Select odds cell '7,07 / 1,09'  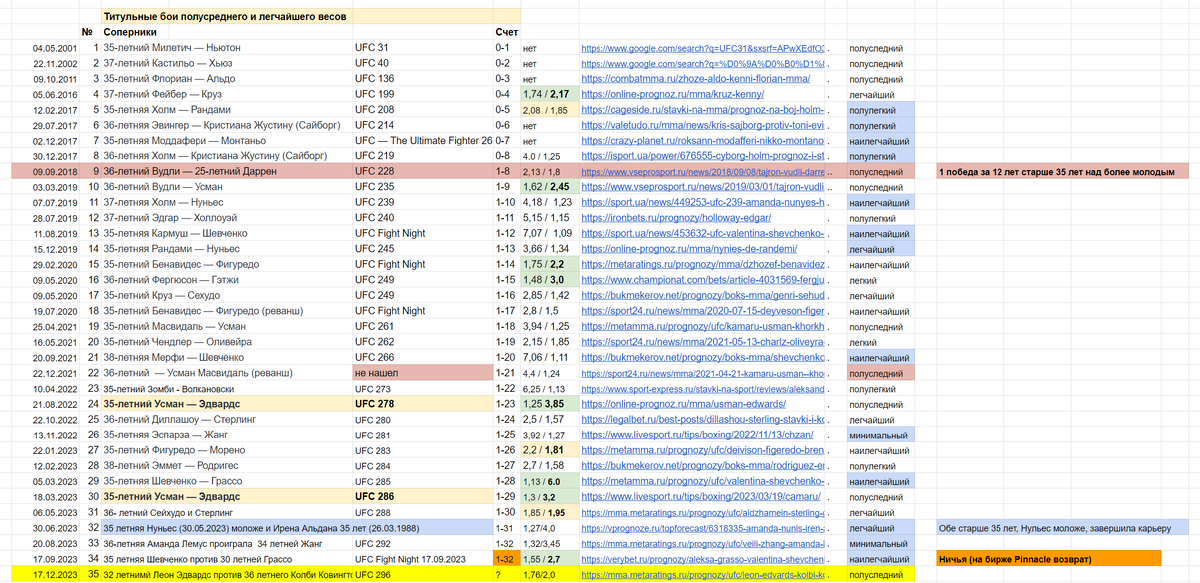tap(548, 233)
